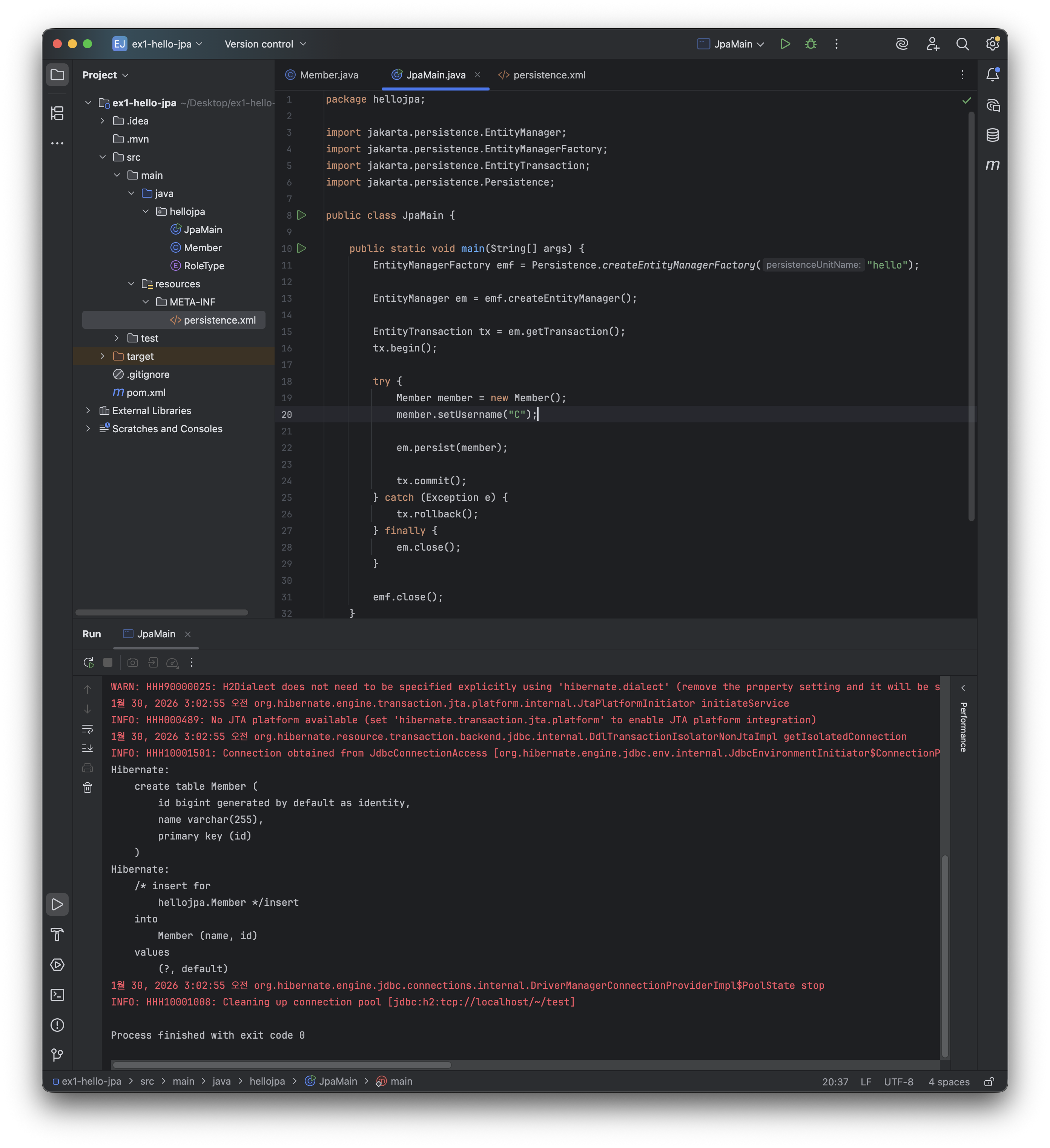Expand the External Libraries node
The height and width of the screenshot is (1148, 1050).
[x=88, y=411]
